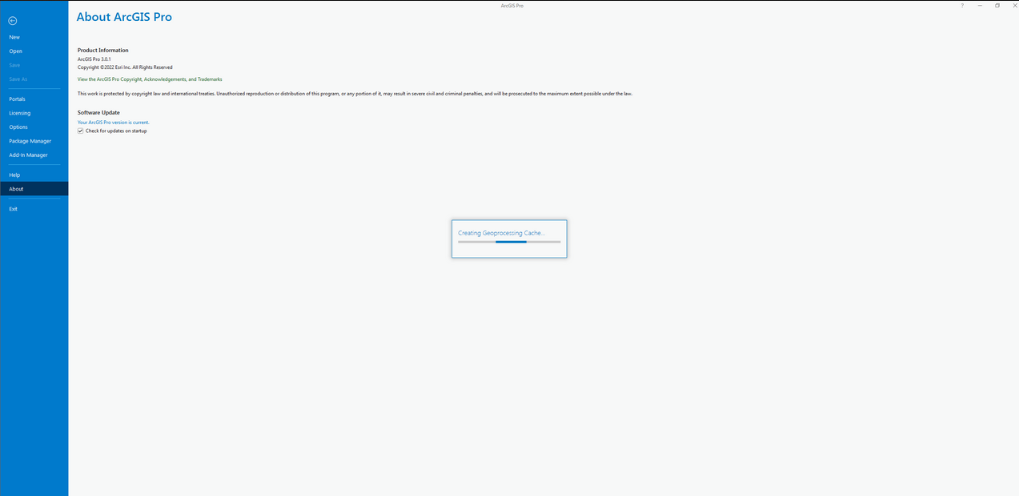
Task: Click the greyed-out Save As entry
Action: point(18,79)
